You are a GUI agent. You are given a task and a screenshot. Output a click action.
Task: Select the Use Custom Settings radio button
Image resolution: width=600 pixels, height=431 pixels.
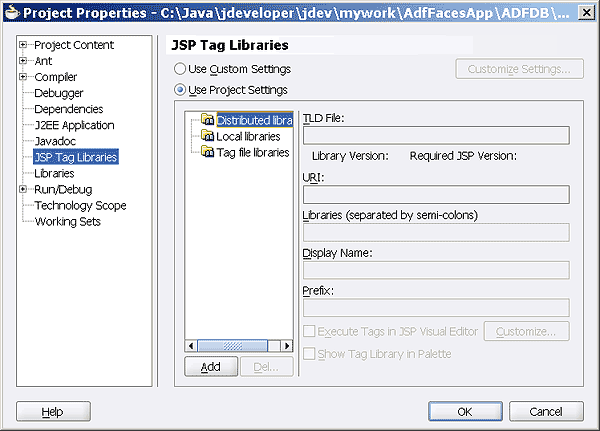[x=180, y=70]
